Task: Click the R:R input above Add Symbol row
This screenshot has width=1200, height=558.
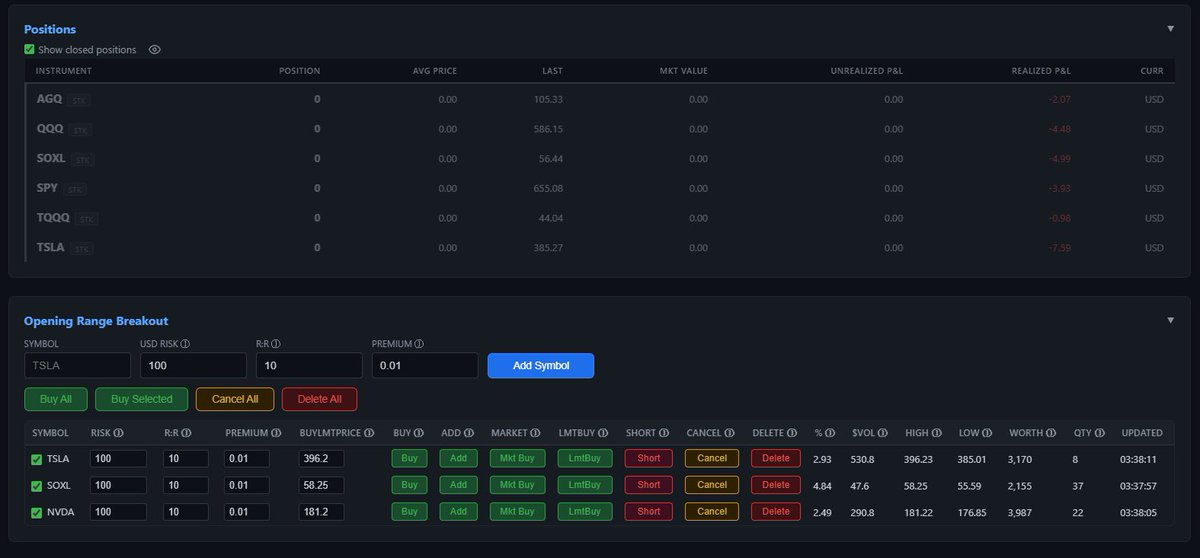Action: point(309,366)
